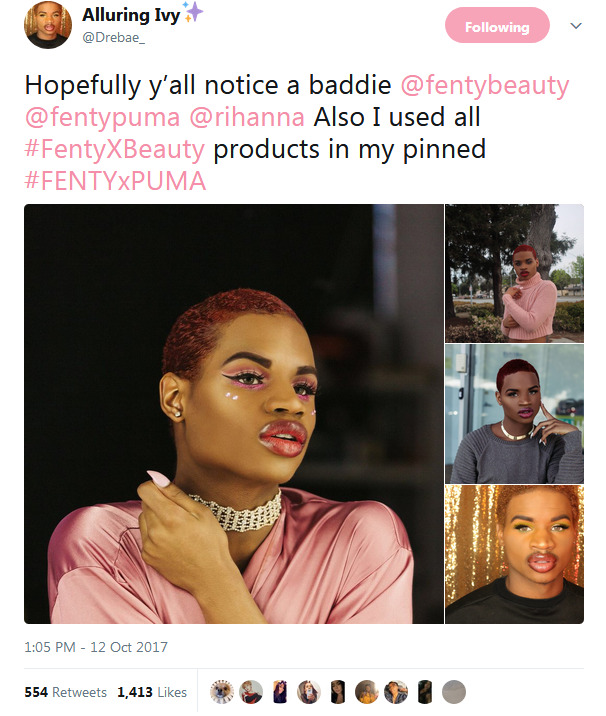The image size is (606, 716).
Task: Click the gray blank liker avatar
Action: click(x=454, y=692)
